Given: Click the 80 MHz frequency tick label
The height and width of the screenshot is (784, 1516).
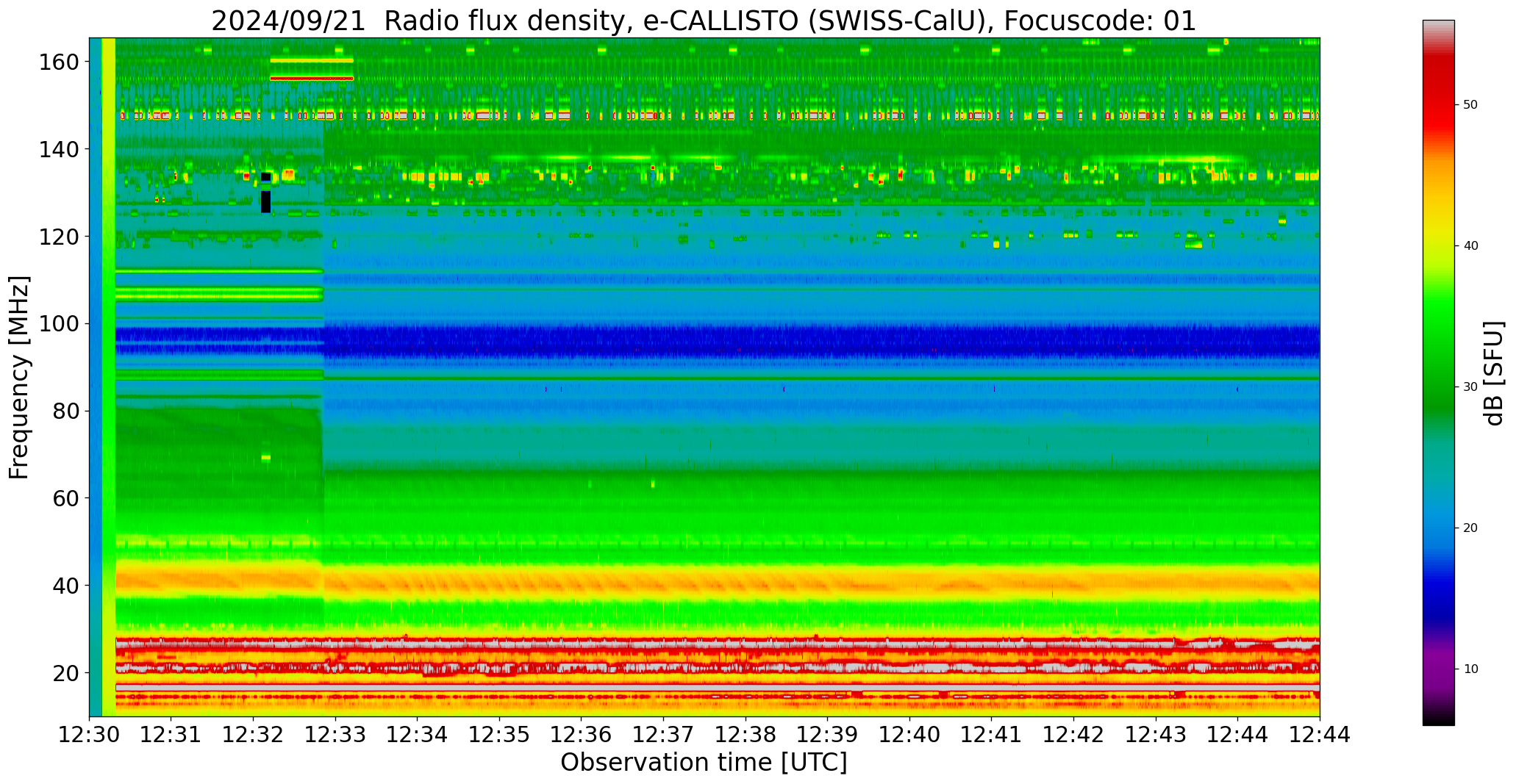Looking at the screenshot, I should [65, 411].
